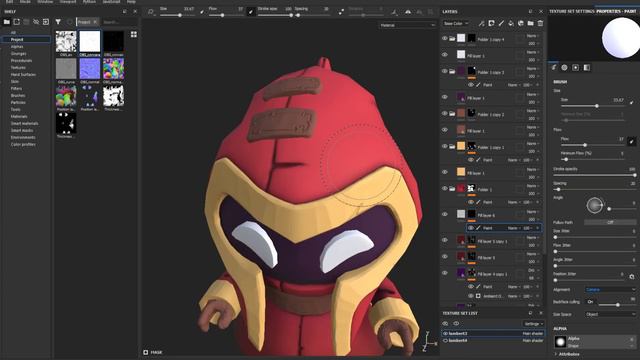Open the Size Space dropdown set to Object

pos(610,314)
